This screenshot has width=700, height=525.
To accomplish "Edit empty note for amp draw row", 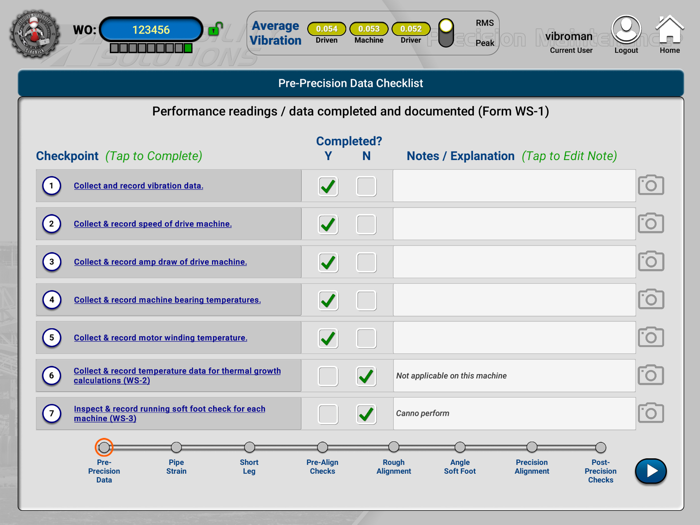I will tap(514, 262).
